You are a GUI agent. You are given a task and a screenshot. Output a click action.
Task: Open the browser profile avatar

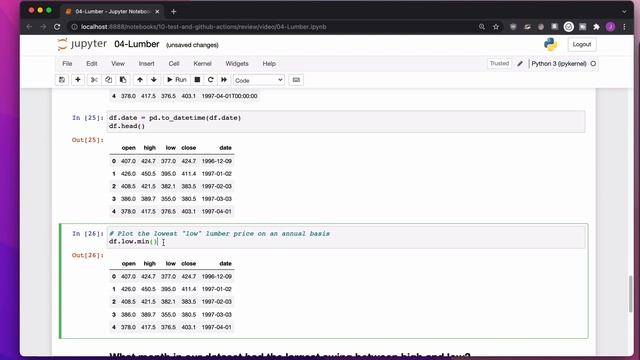pos(611,27)
